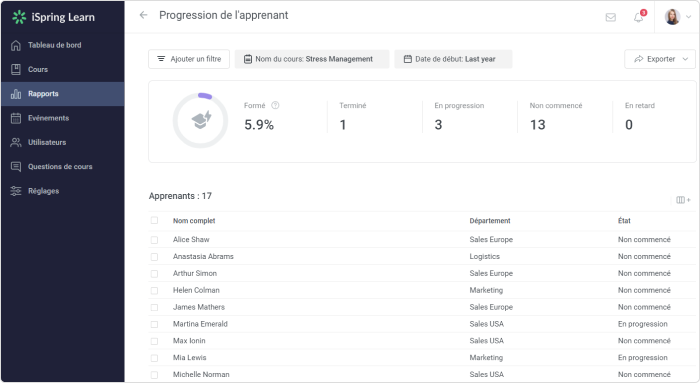Viewport: 700px width, 383px height.
Task: Open Evénements in sidebar
Action: click(62, 118)
